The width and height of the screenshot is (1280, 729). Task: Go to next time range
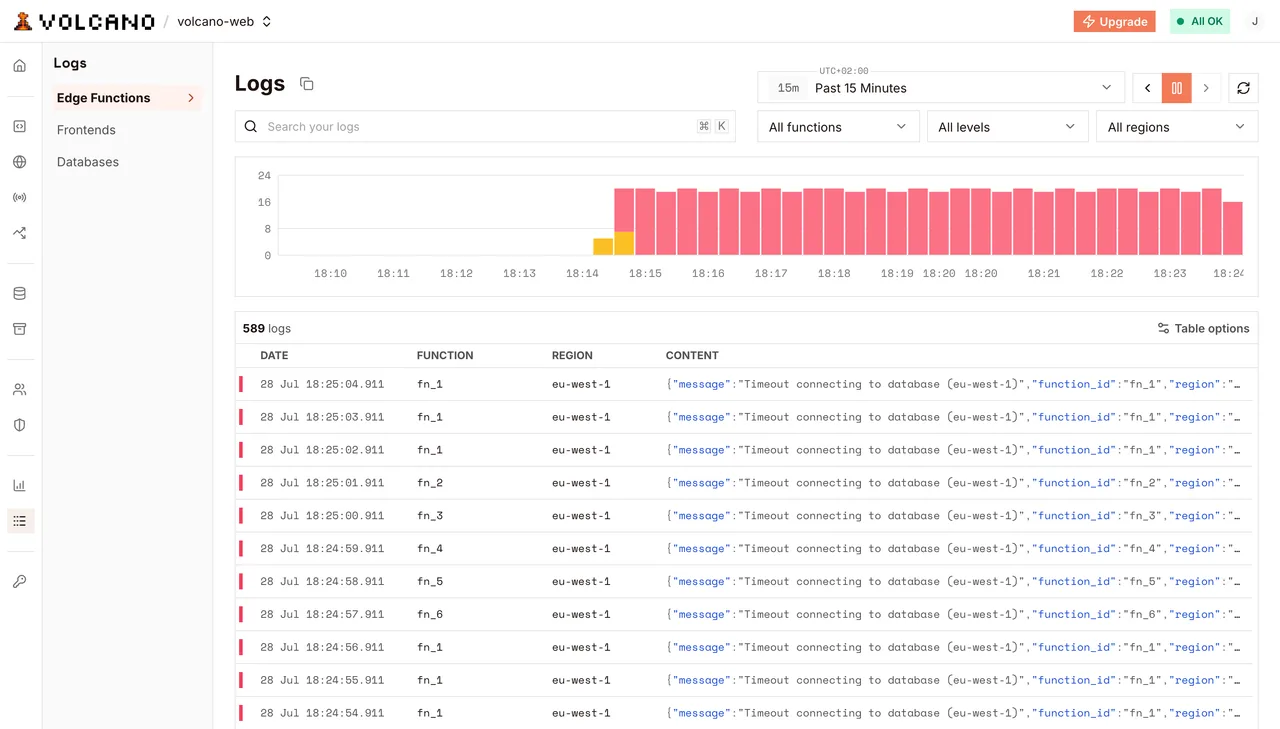[x=1206, y=88]
